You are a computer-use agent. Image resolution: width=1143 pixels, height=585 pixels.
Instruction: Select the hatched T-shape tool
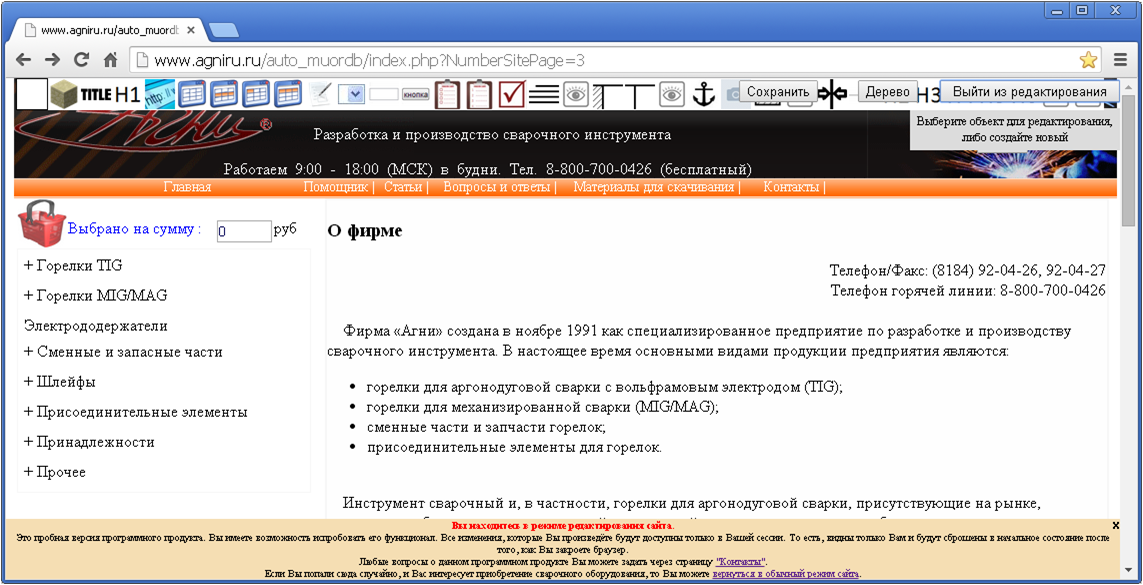tap(608, 95)
